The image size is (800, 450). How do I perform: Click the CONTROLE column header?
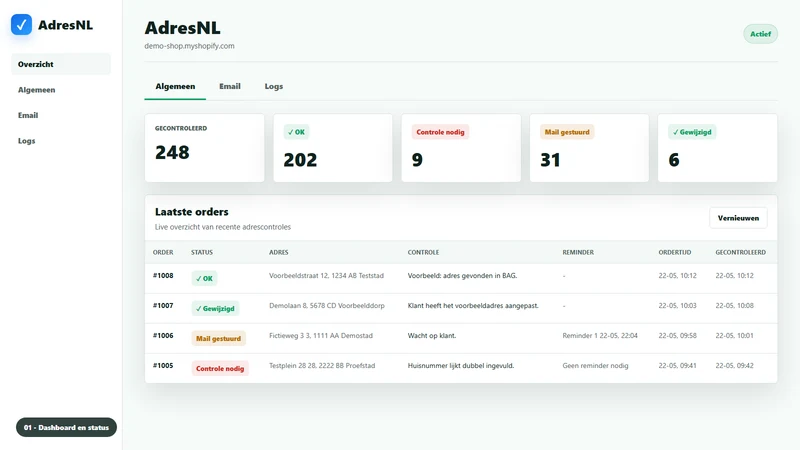[x=423, y=253]
